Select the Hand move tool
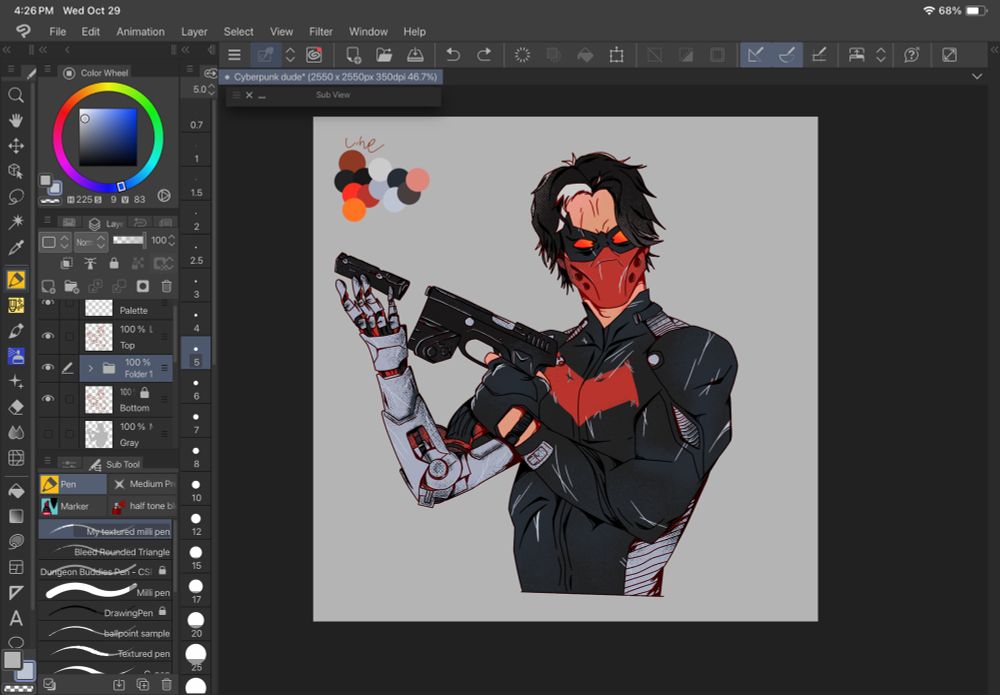The image size is (1000, 695). coord(16,120)
